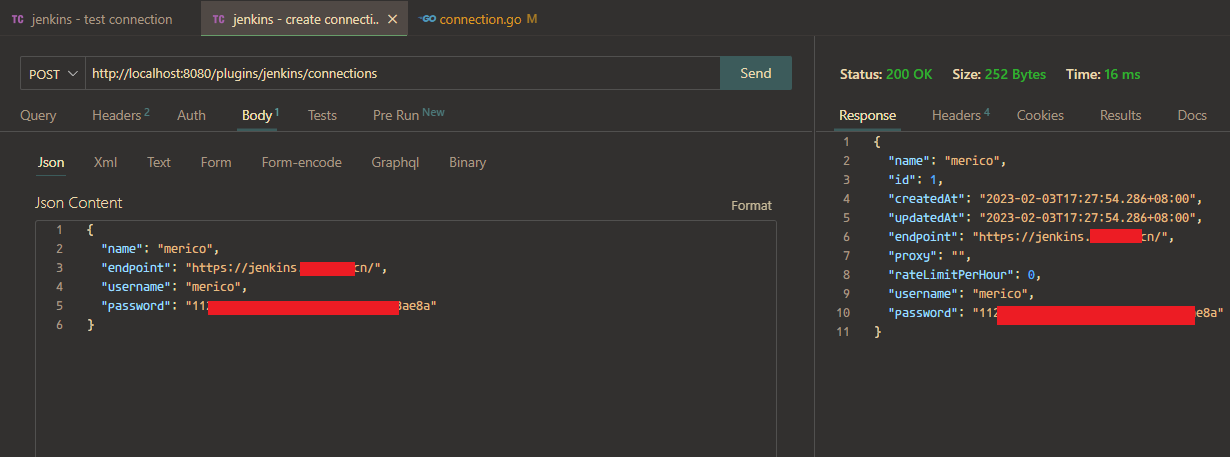
Task: Open the response Headers tab
Action: coord(960,115)
